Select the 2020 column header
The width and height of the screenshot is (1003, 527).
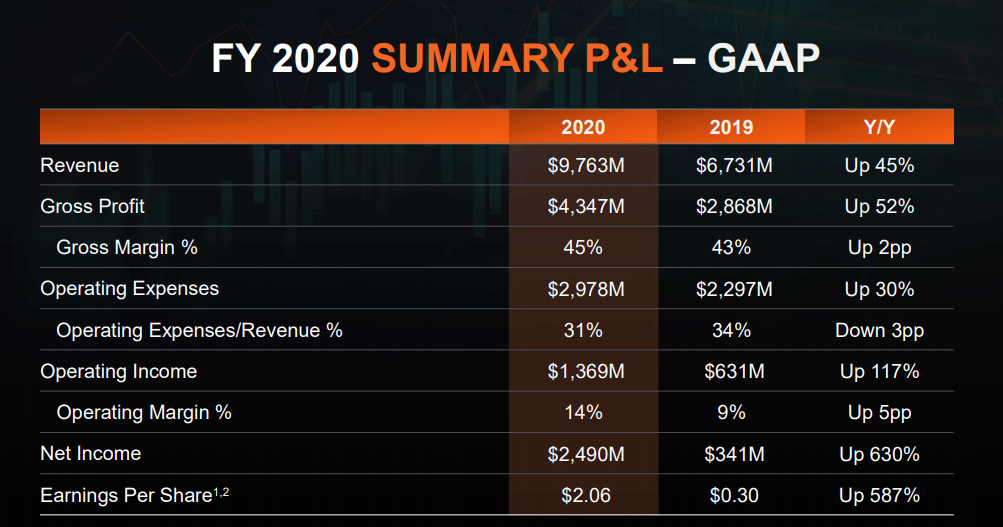pos(583,127)
